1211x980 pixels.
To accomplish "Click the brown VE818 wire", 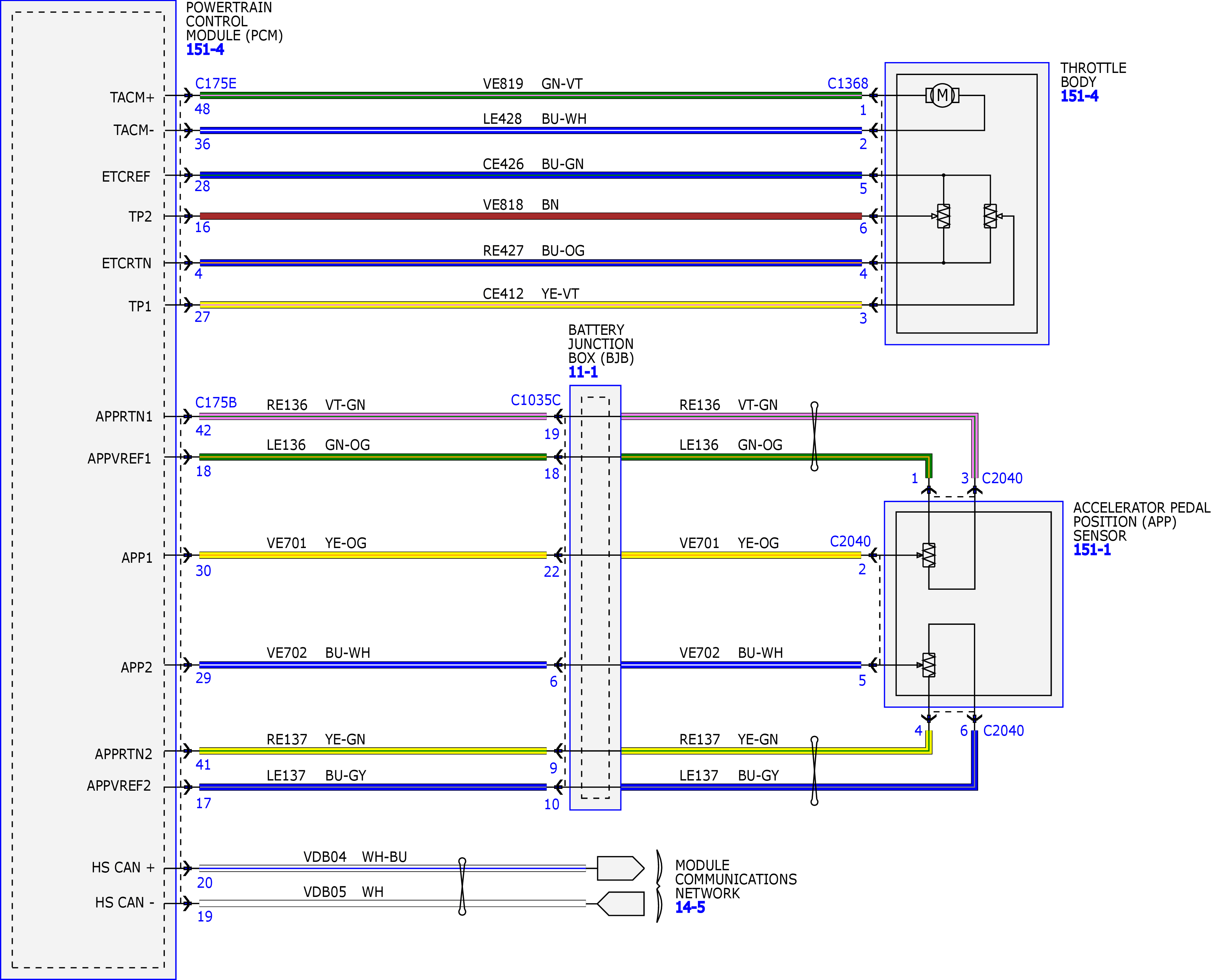I will point(531,216).
